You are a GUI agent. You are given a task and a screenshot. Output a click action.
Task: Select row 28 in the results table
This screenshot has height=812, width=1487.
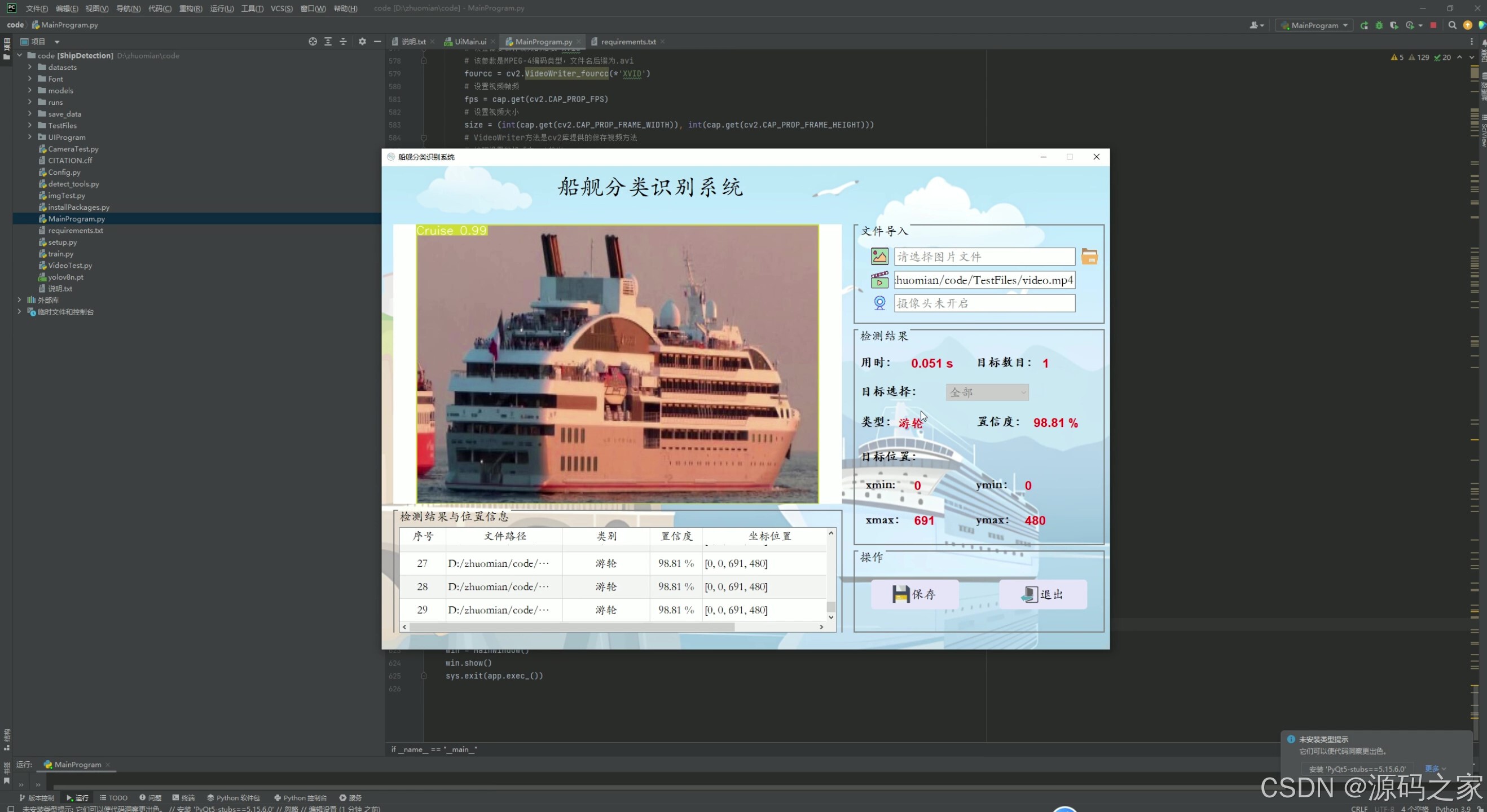point(613,586)
